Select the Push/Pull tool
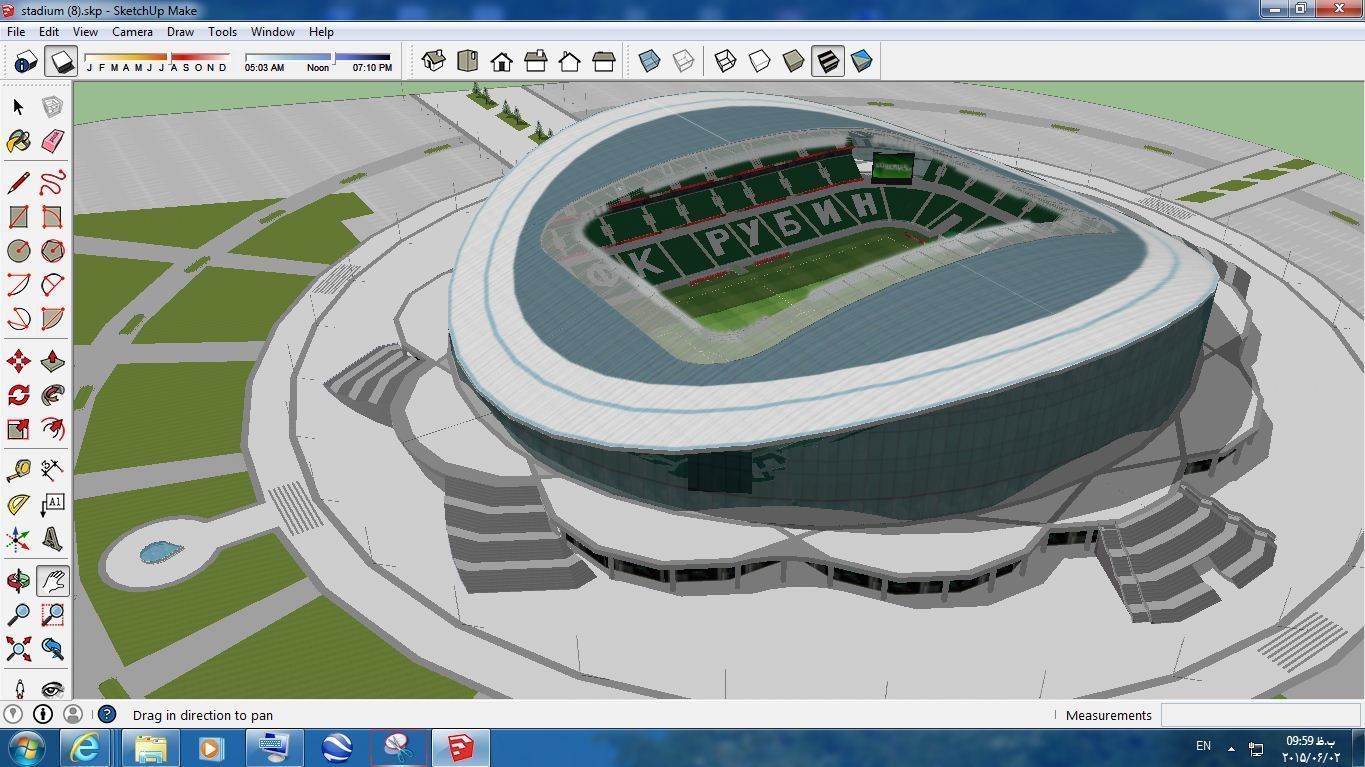 [52, 361]
